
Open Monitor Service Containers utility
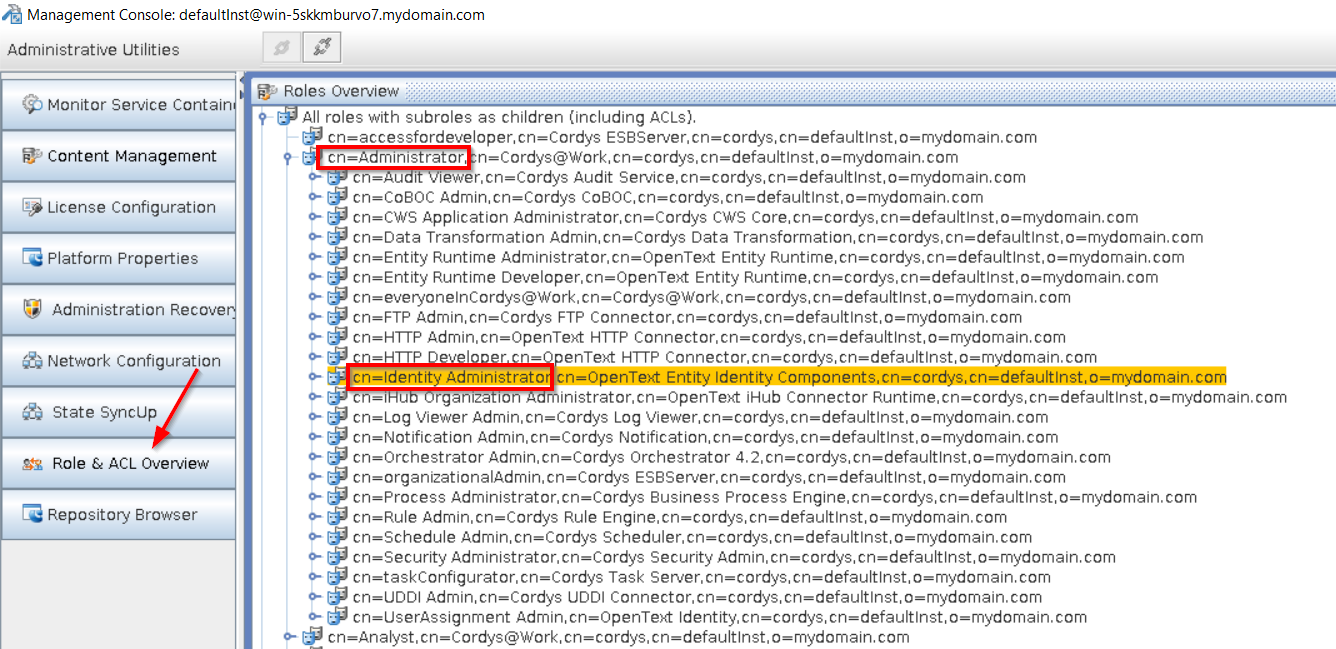[x=118, y=105]
